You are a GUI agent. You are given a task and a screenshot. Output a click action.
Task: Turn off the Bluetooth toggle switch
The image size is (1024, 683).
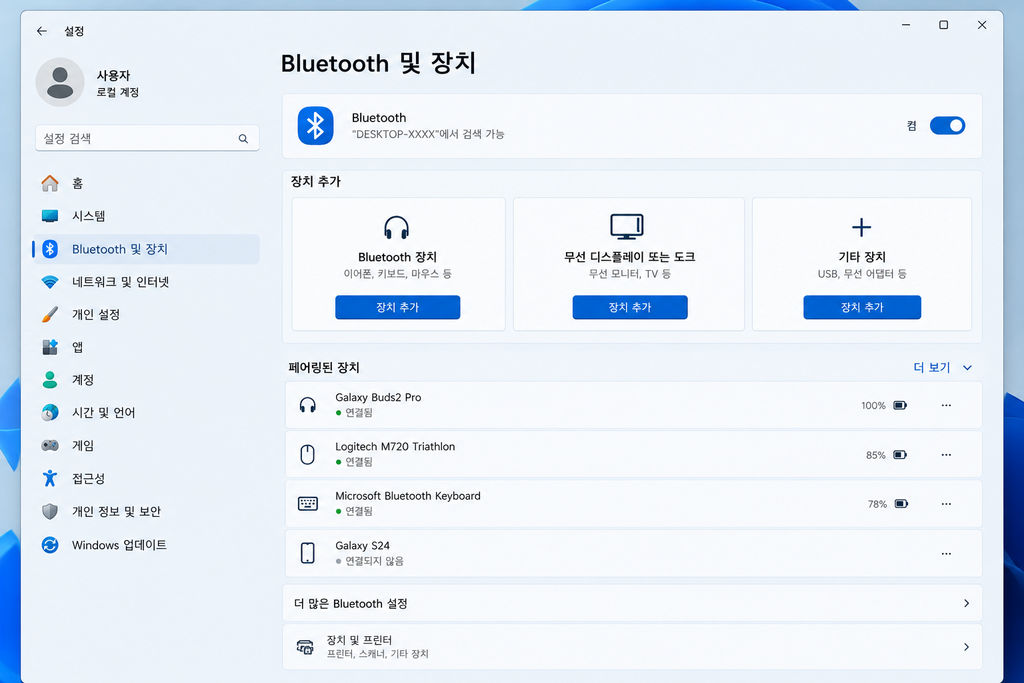948,125
